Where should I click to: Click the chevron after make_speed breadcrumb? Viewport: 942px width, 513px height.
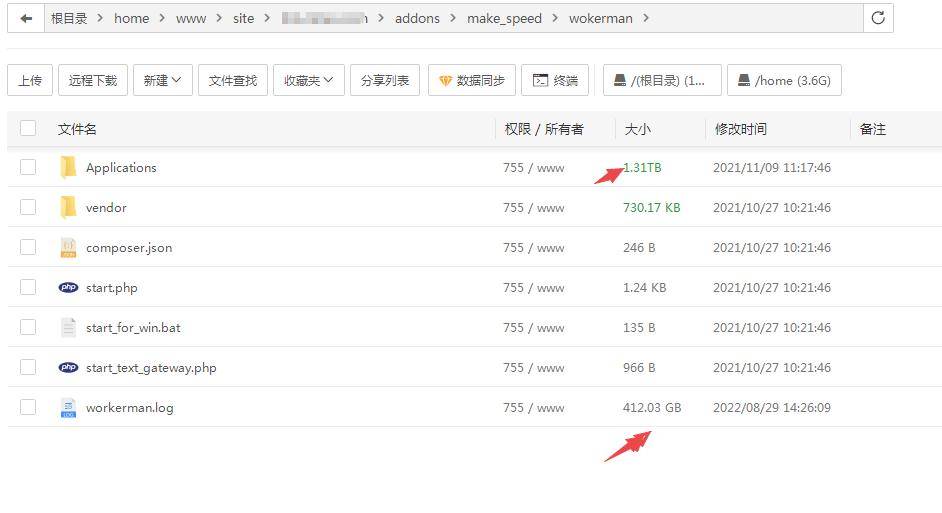555,19
